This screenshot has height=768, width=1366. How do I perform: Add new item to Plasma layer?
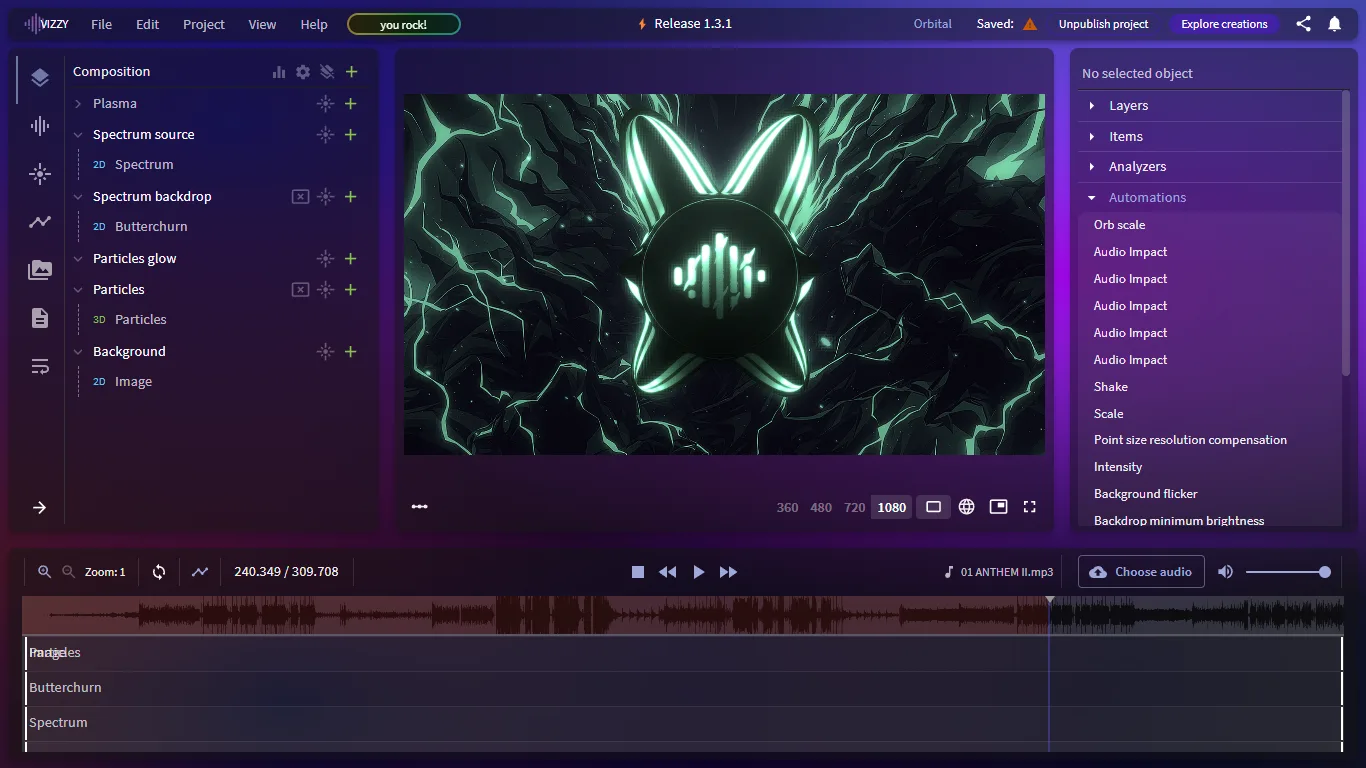[x=351, y=104]
